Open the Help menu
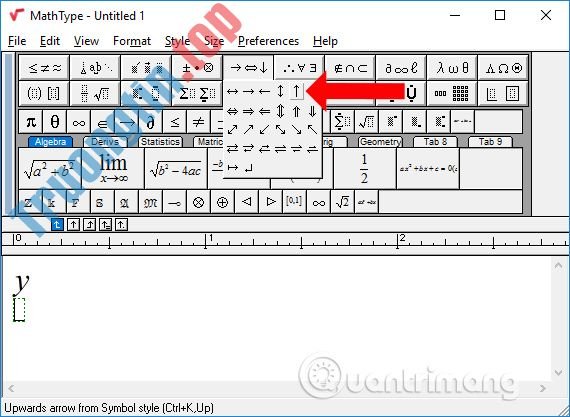The image size is (570, 417). [x=325, y=41]
